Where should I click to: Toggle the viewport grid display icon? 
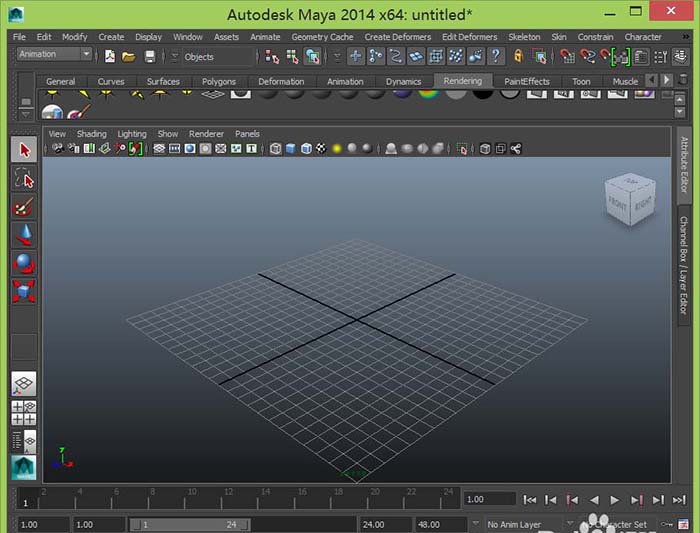click(x=159, y=149)
